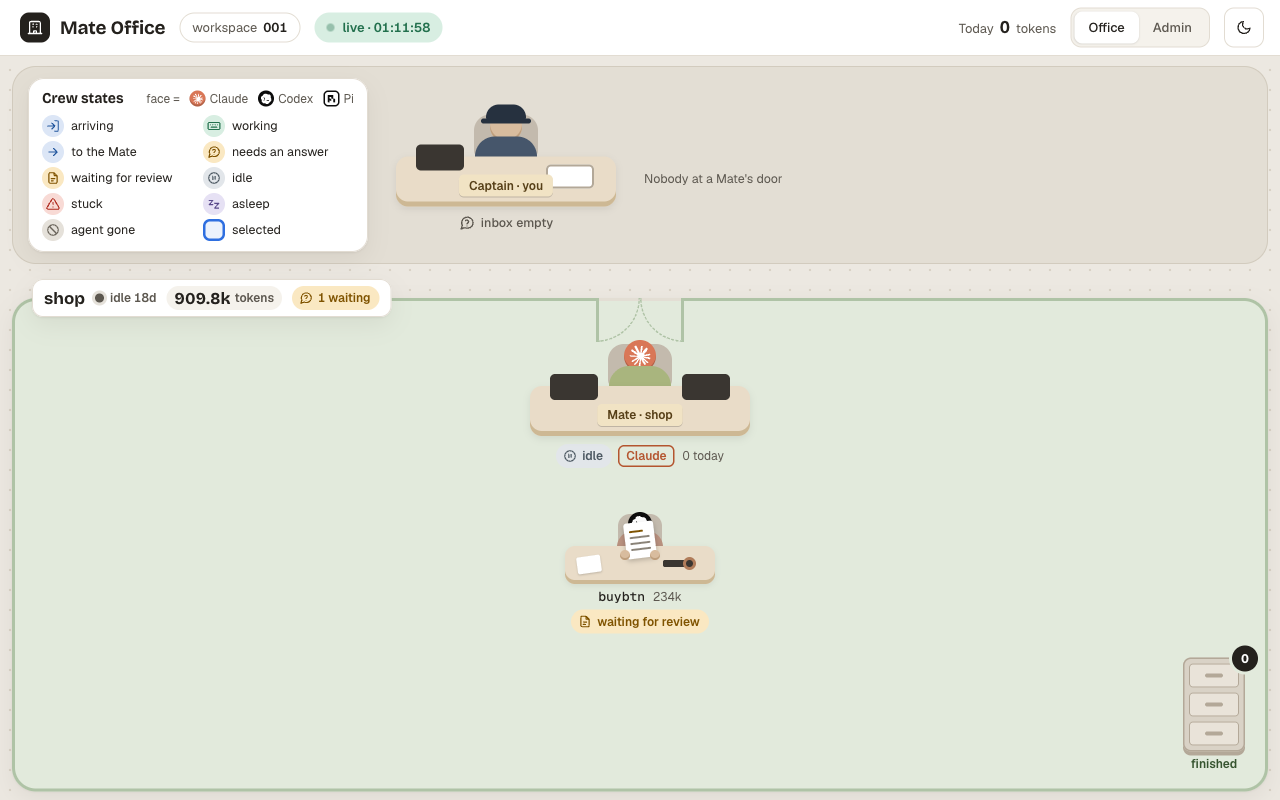Click the 909.8k tokens pill
The image size is (1280, 800).
[x=224, y=298]
